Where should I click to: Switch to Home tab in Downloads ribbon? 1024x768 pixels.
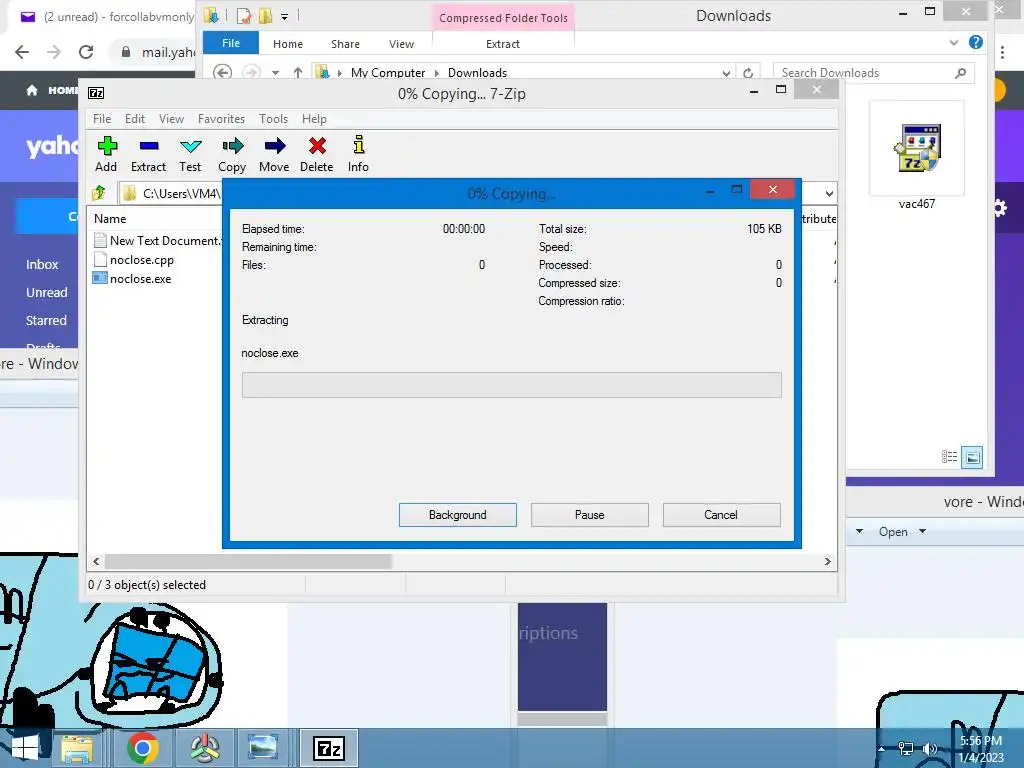pyautogui.click(x=288, y=44)
